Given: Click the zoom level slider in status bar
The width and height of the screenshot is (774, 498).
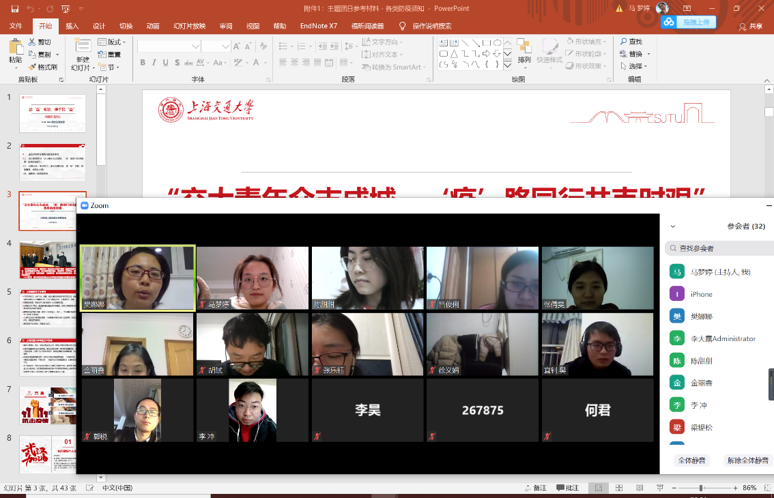Looking at the screenshot, I should click(x=700, y=488).
